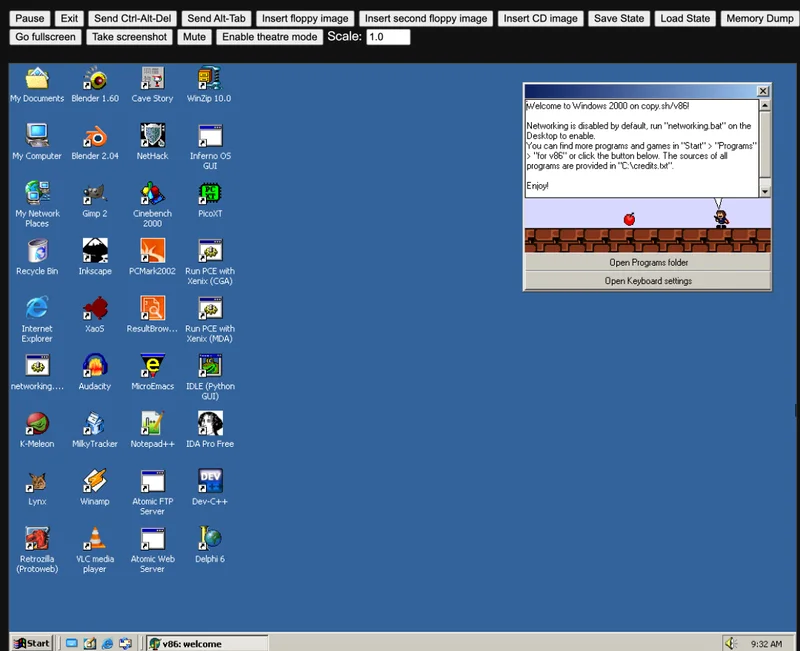The width and height of the screenshot is (800, 651).
Task: Select the Winamp desktop shortcut
Action: (x=95, y=482)
